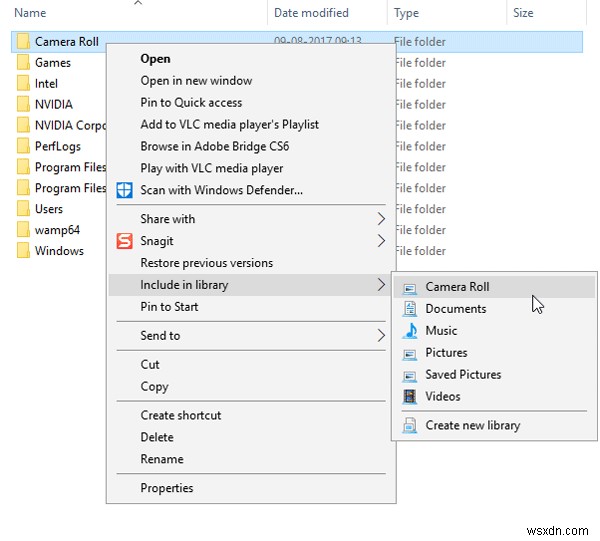Click the Music note library icon
Image resolution: width=600 pixels, height=541 pixels.
coord(410,331)
